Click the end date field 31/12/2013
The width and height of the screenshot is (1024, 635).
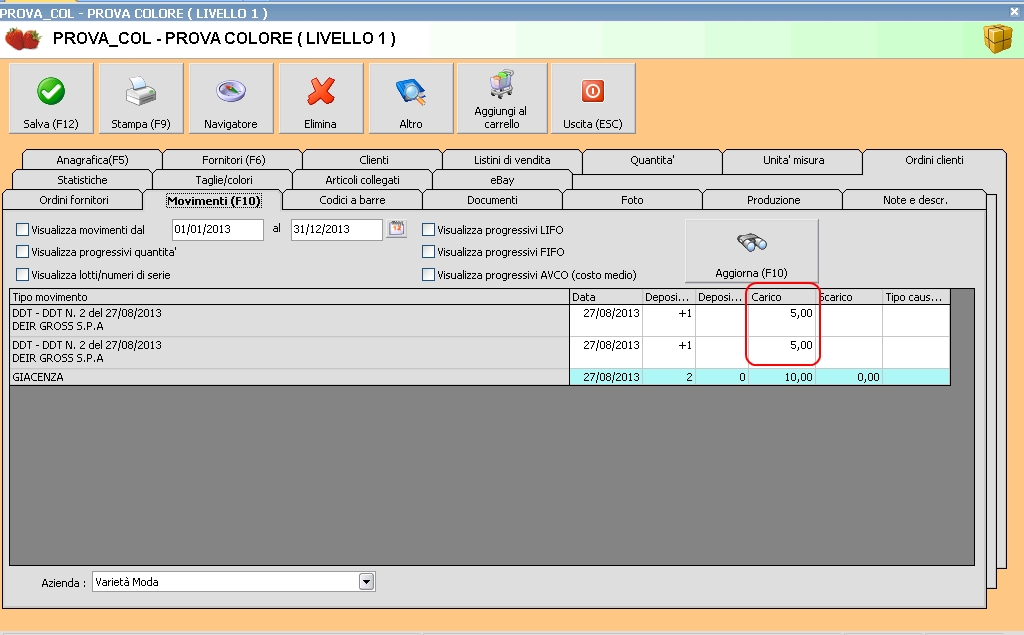[x=336, y=229]
